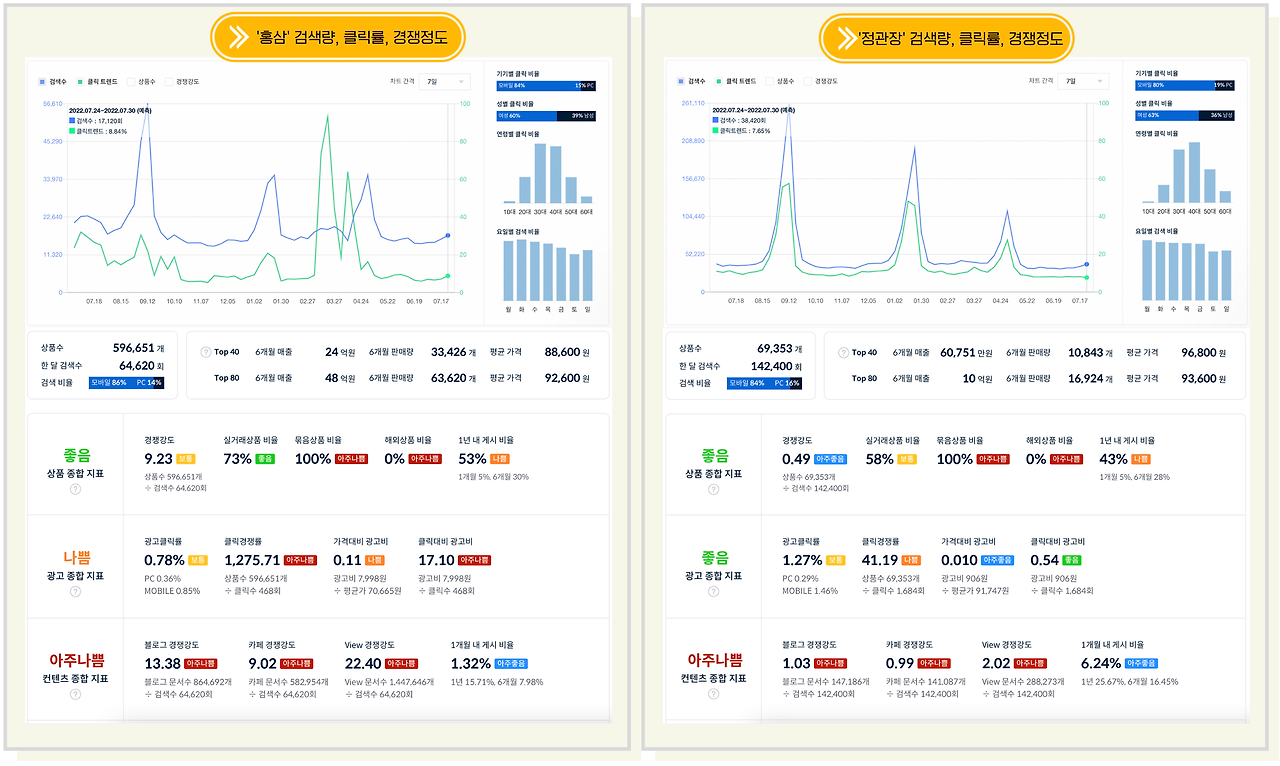This screenshot has width=1280, height=766.
Task: Enable 상품수 series in 홍삼 chart legend
Action: (x=131, y=81)
